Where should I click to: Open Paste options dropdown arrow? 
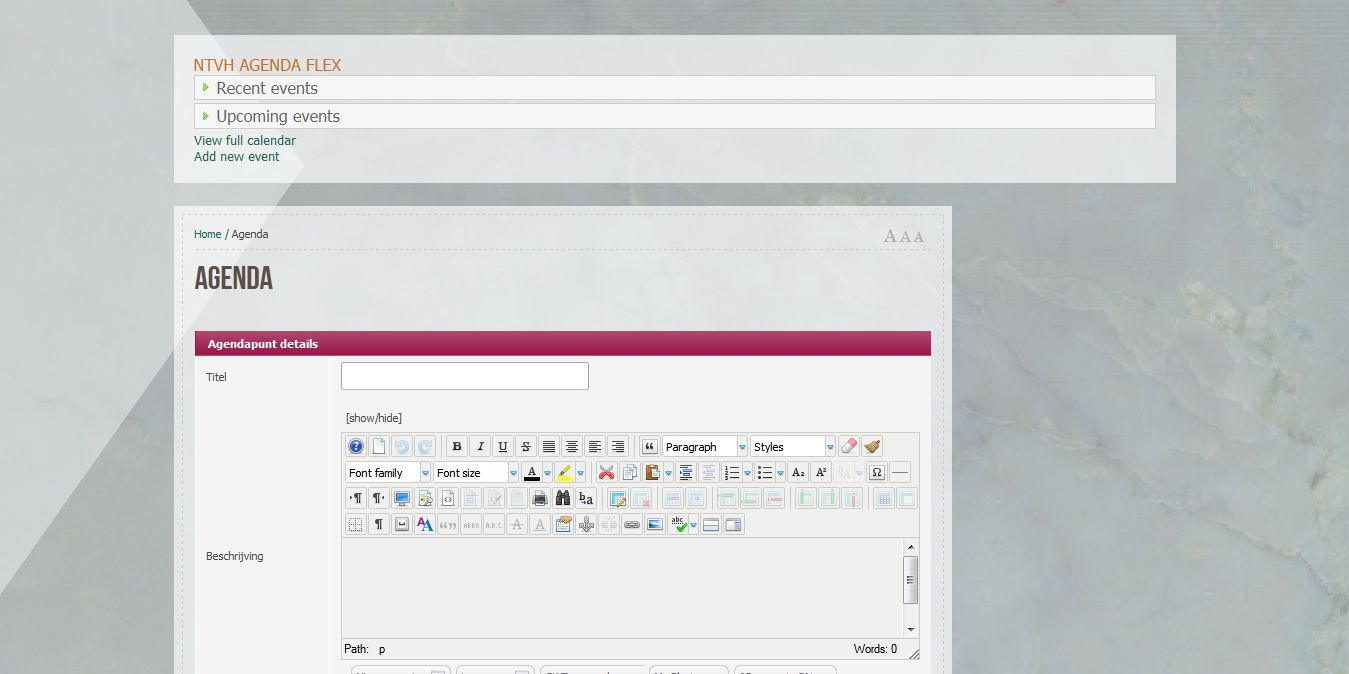coord(668,473)
